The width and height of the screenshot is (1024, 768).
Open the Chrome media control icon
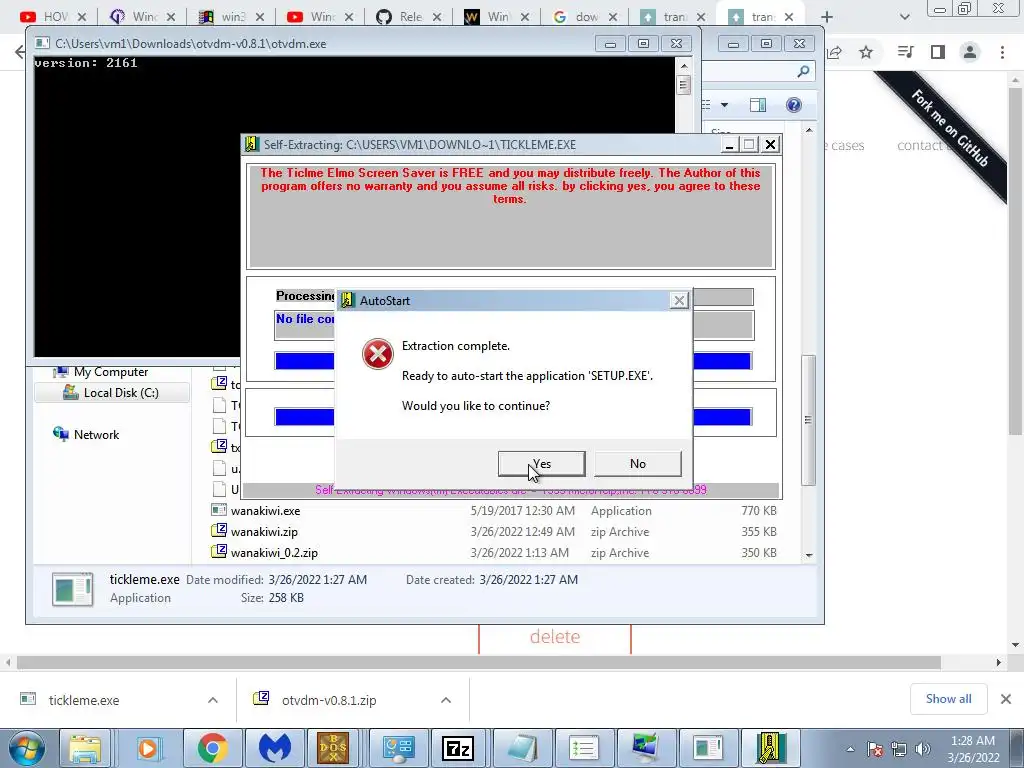tap(905, 52)
